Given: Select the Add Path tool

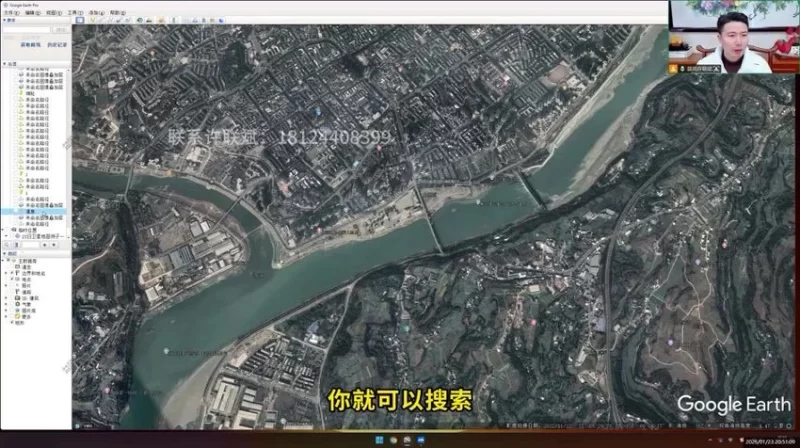Looking at the screenshot, I should 111,20.
